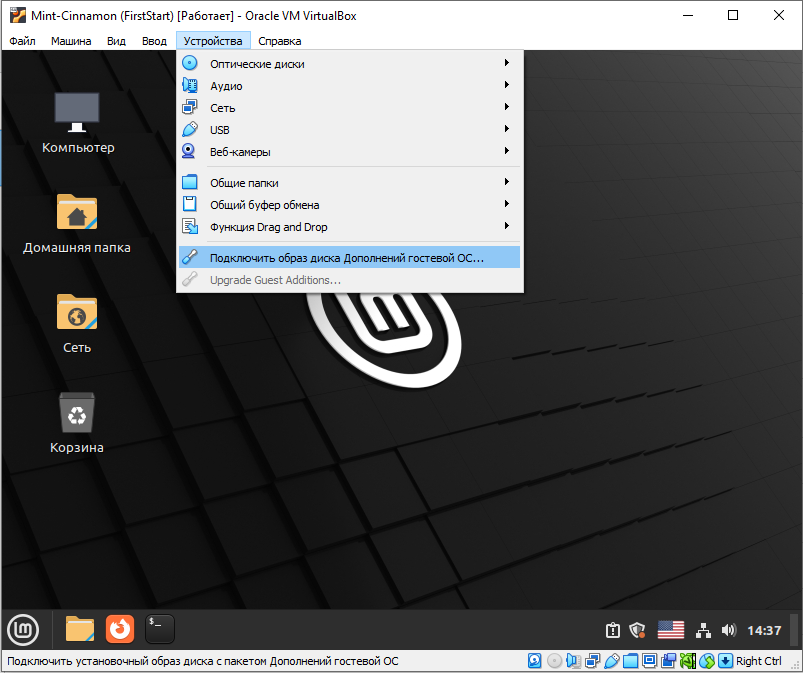The width and height of the screenshot is (803, 673).
Task: Expand the Веб-камеры submenu arrow
Action: (506, 151)
